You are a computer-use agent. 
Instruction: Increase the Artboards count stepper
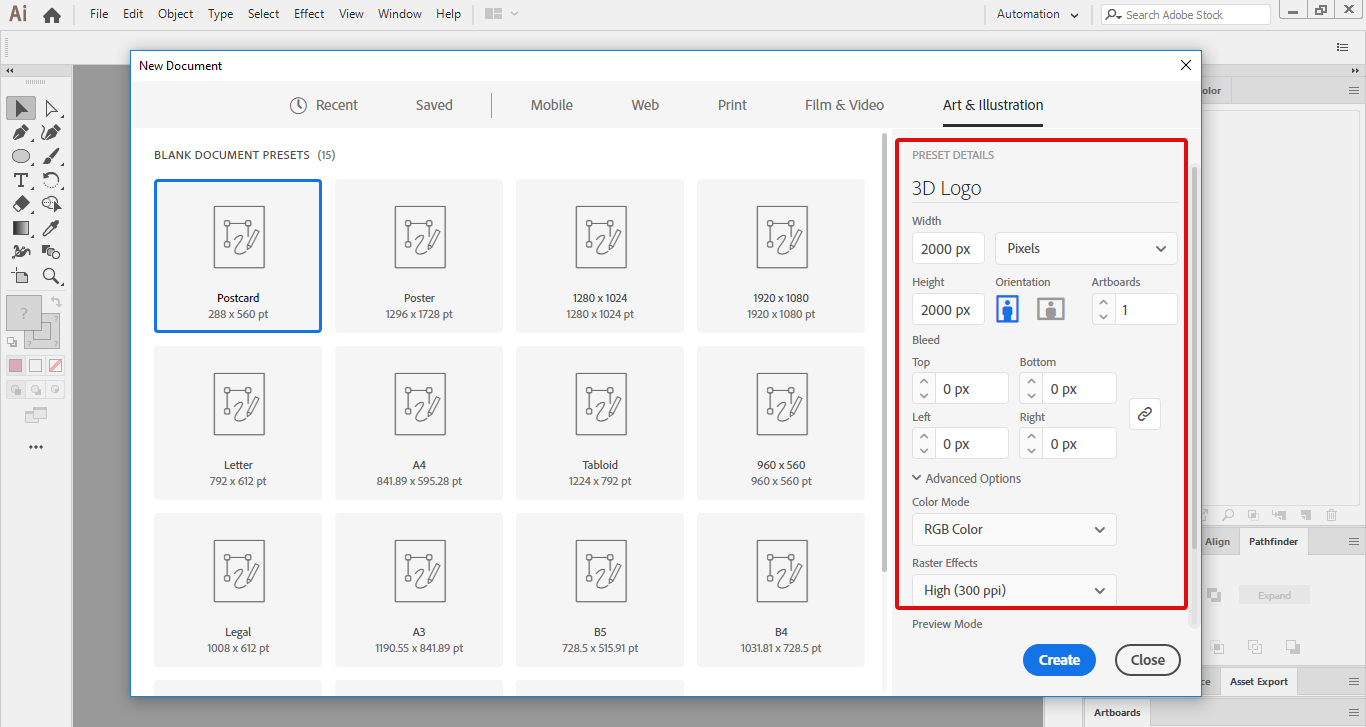pos(1103,302)
